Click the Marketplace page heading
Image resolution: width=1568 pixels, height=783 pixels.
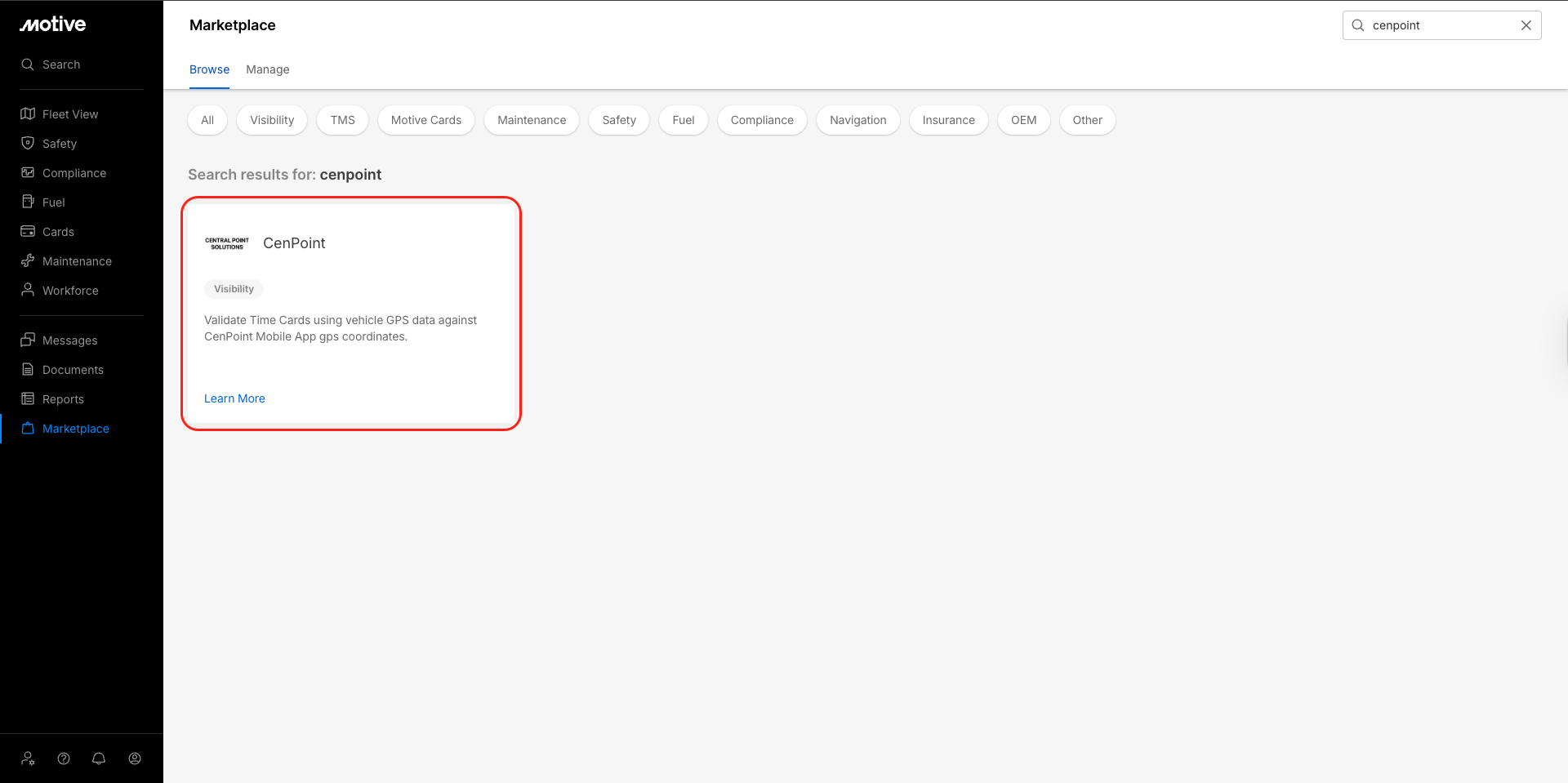coord(233,25)
